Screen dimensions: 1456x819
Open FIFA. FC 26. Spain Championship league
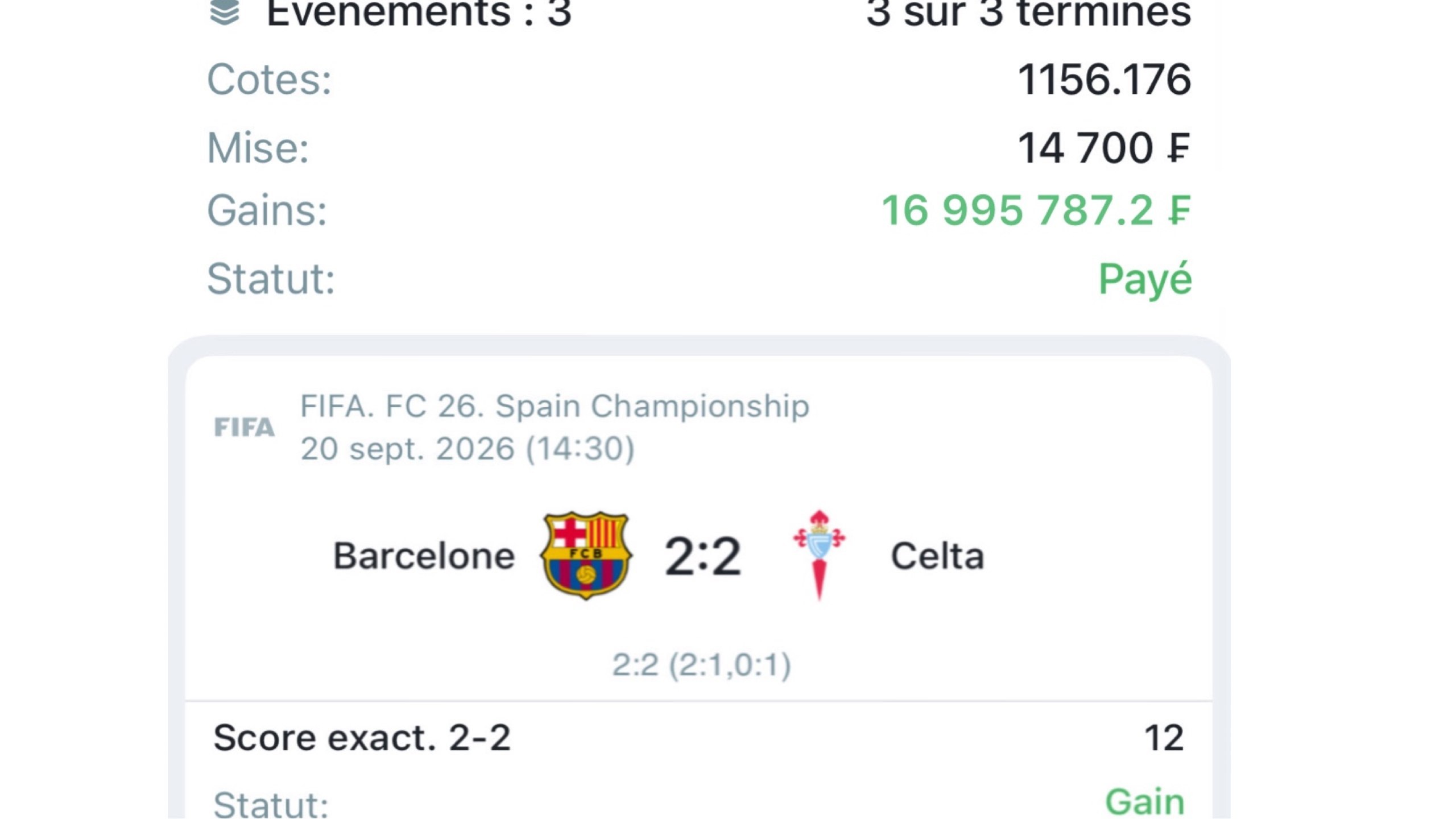click(555, 406)
